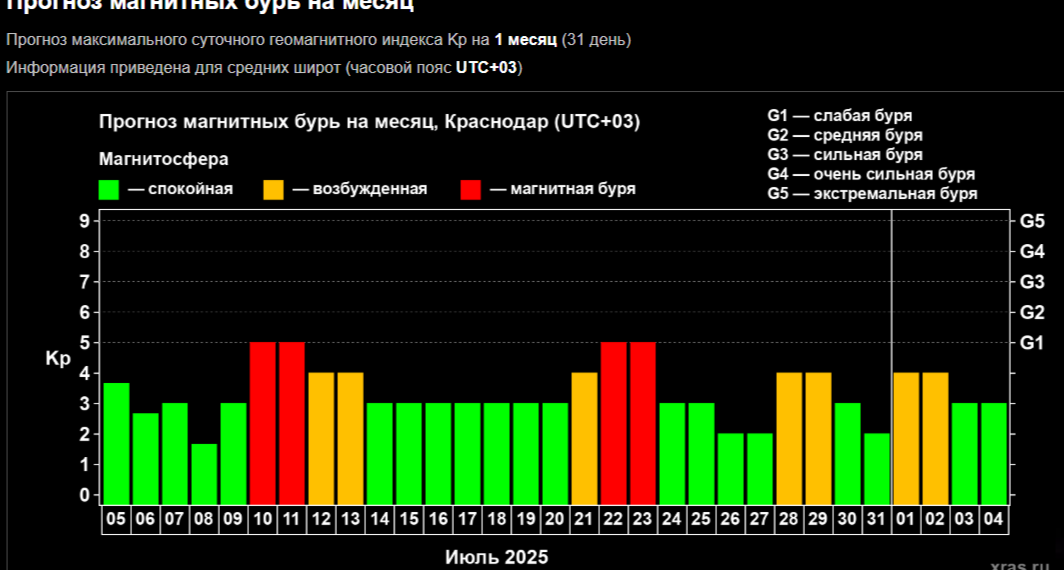The height and width of the screenshot is (570, 1064).
Task: Click the G1 storm level axis label
Action: [x=1031, y=343]
